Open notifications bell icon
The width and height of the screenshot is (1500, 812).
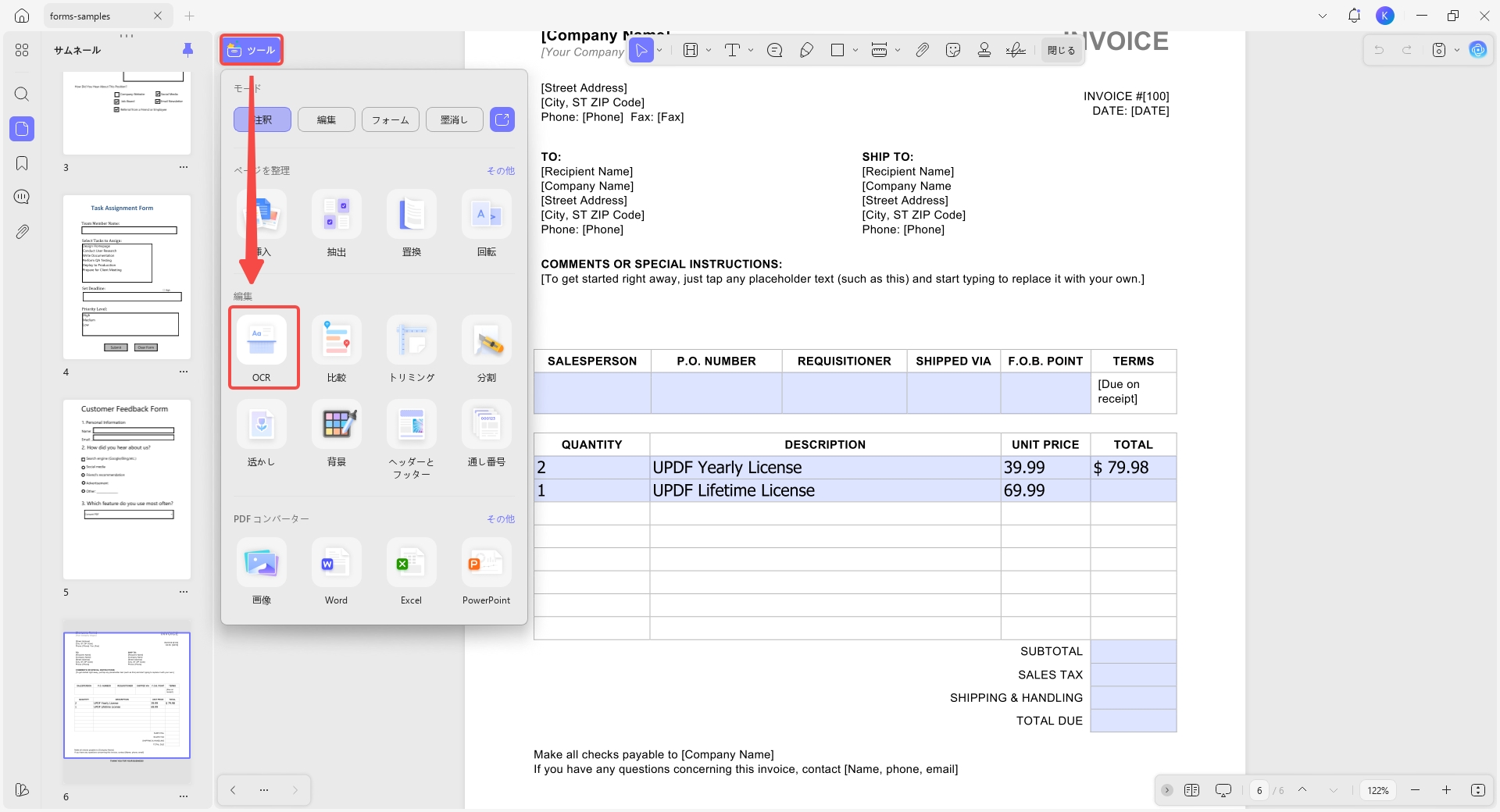pos(1354,16)
